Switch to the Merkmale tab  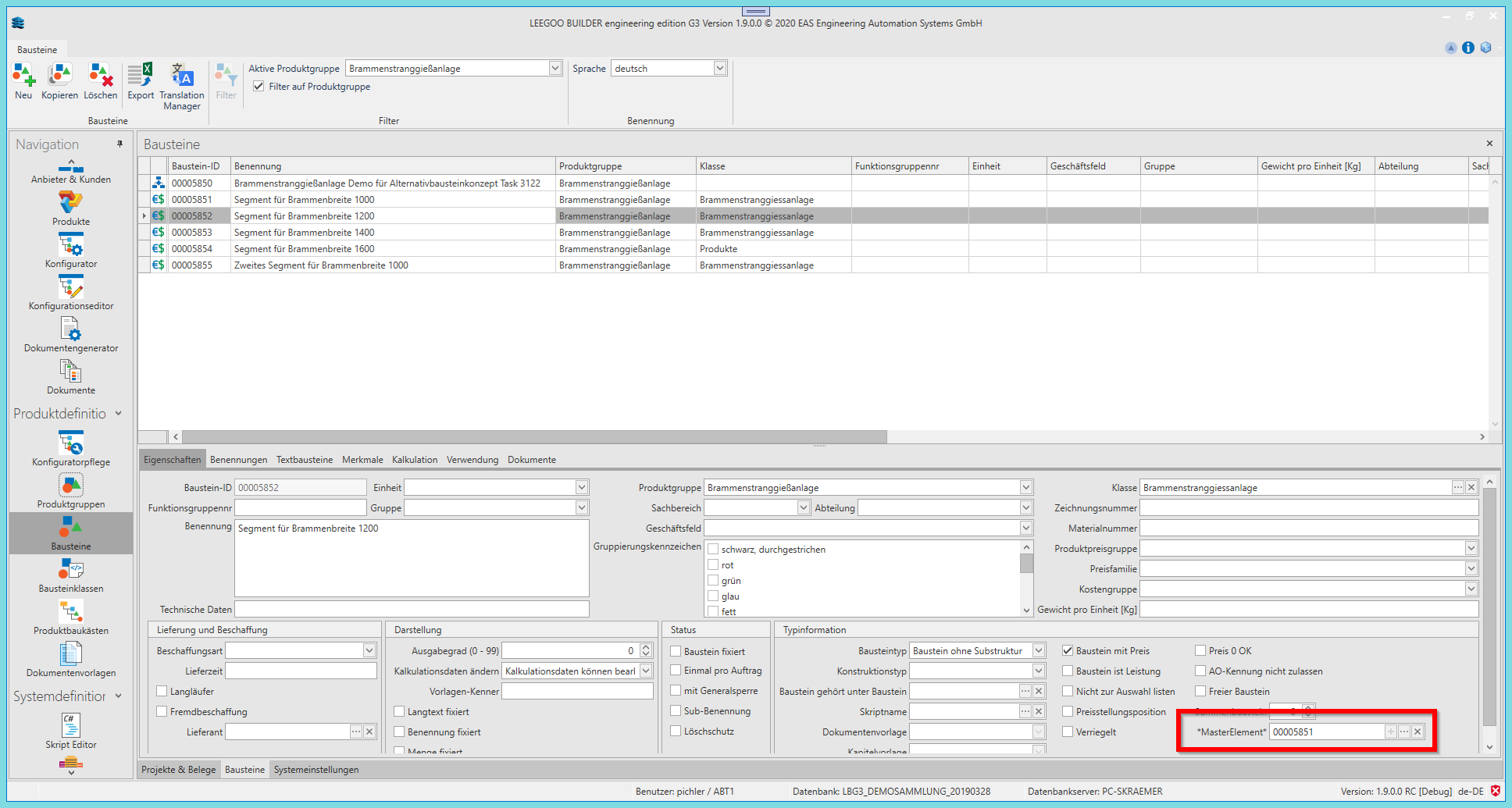point(362,460)
